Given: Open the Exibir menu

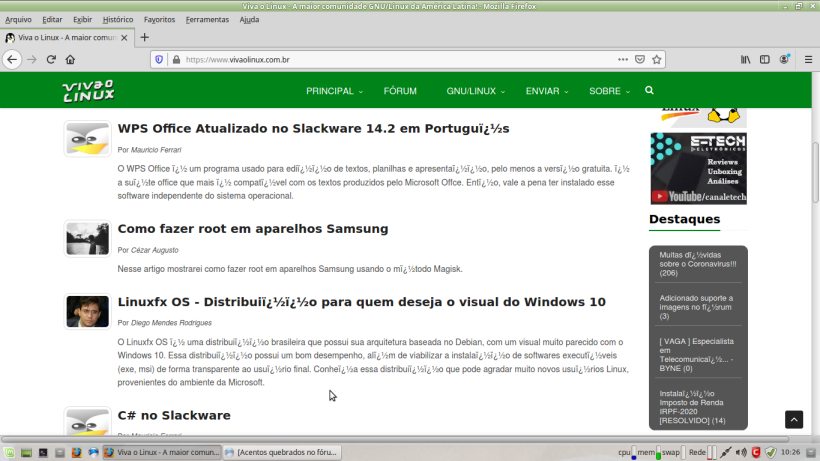Looking at the screenshot, I should click(x=82, y=19).
